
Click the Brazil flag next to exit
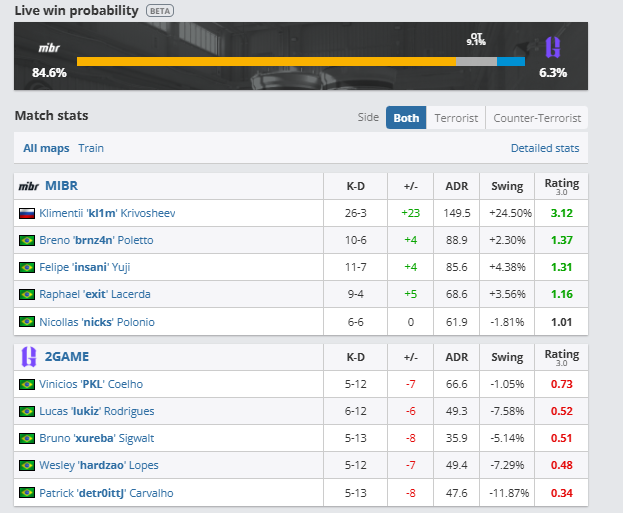(x=27, y=294)
